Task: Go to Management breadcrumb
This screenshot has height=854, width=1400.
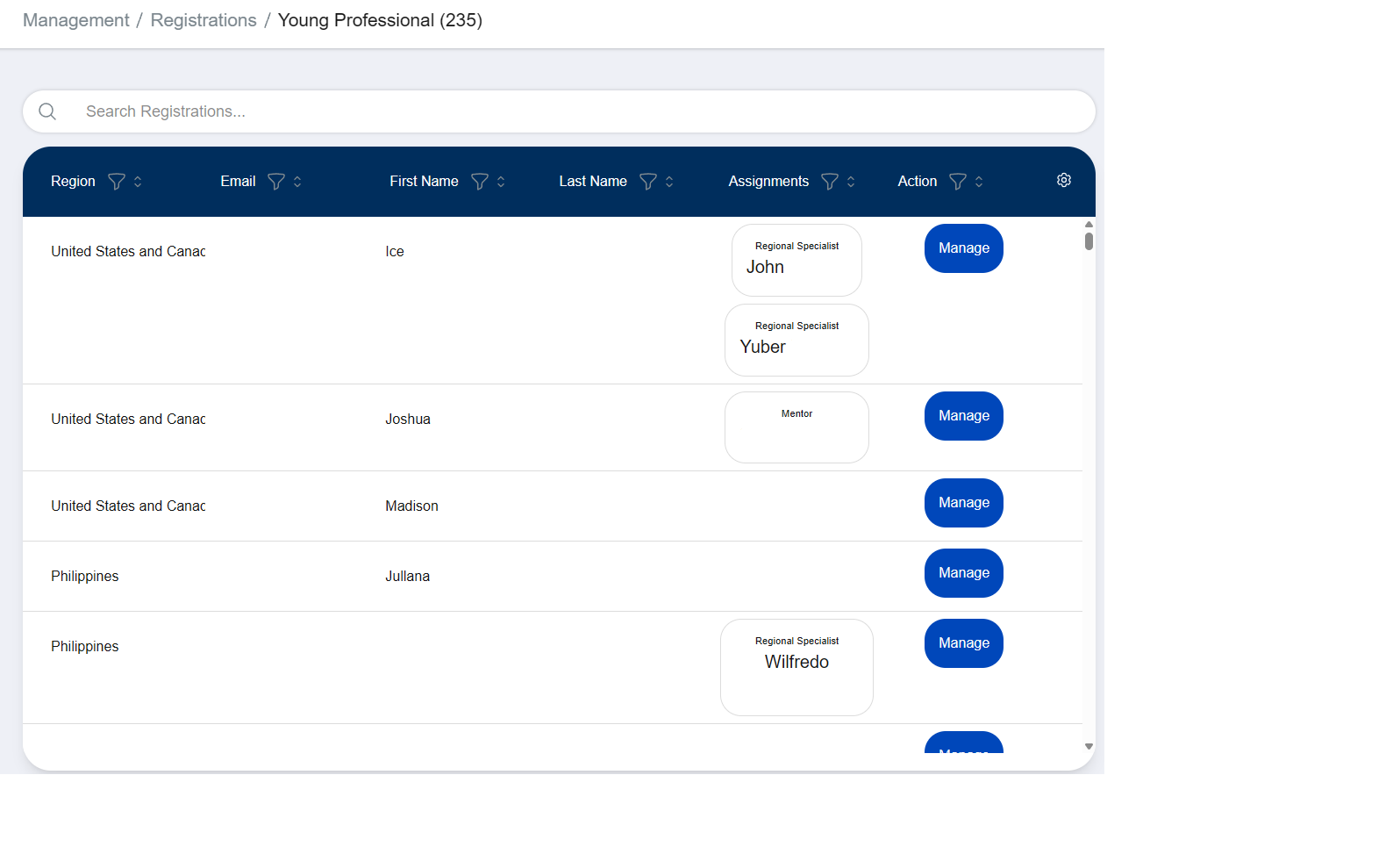Action: click(75, 20)
